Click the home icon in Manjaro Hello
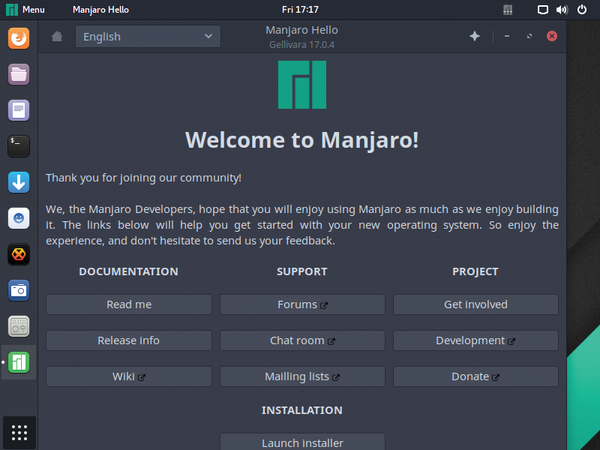 click(x=57, y=36)
